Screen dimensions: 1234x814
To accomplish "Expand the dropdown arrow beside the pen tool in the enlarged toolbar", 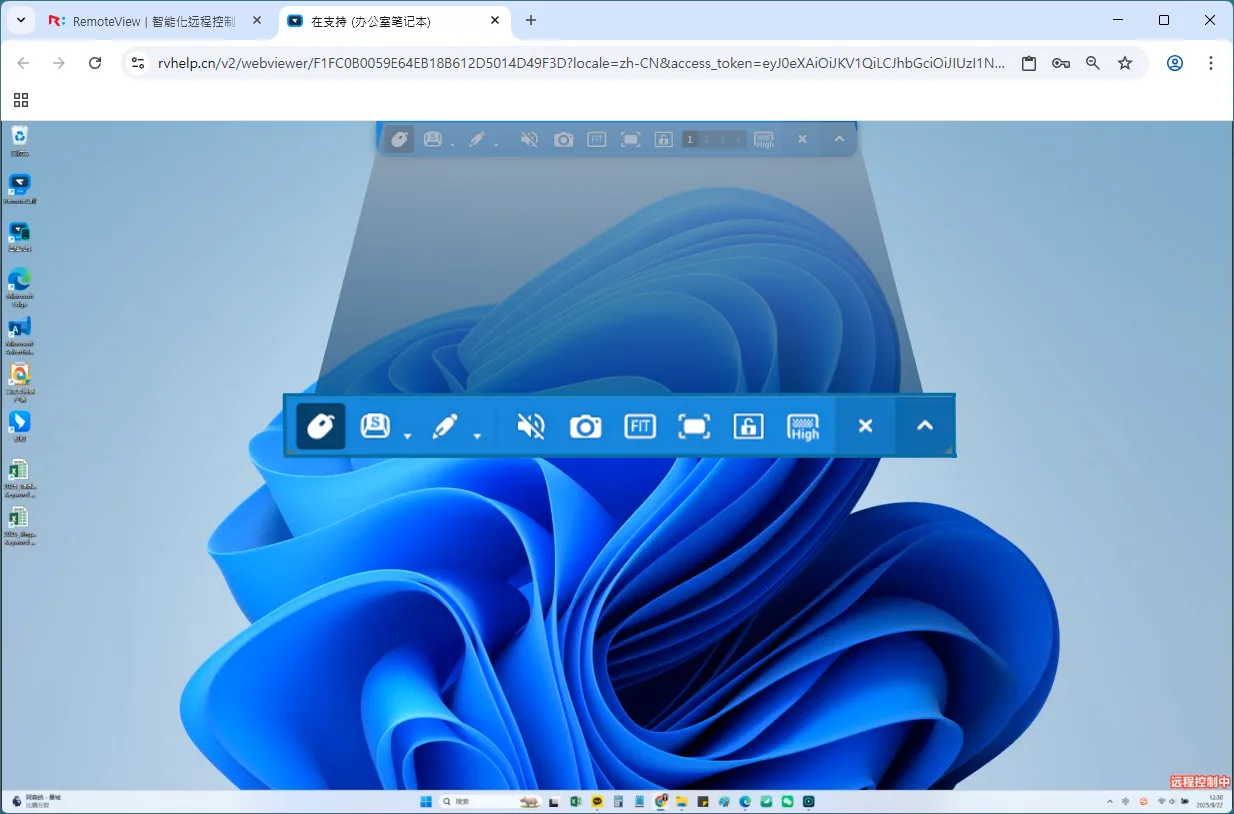I will (x=477, y=436).
